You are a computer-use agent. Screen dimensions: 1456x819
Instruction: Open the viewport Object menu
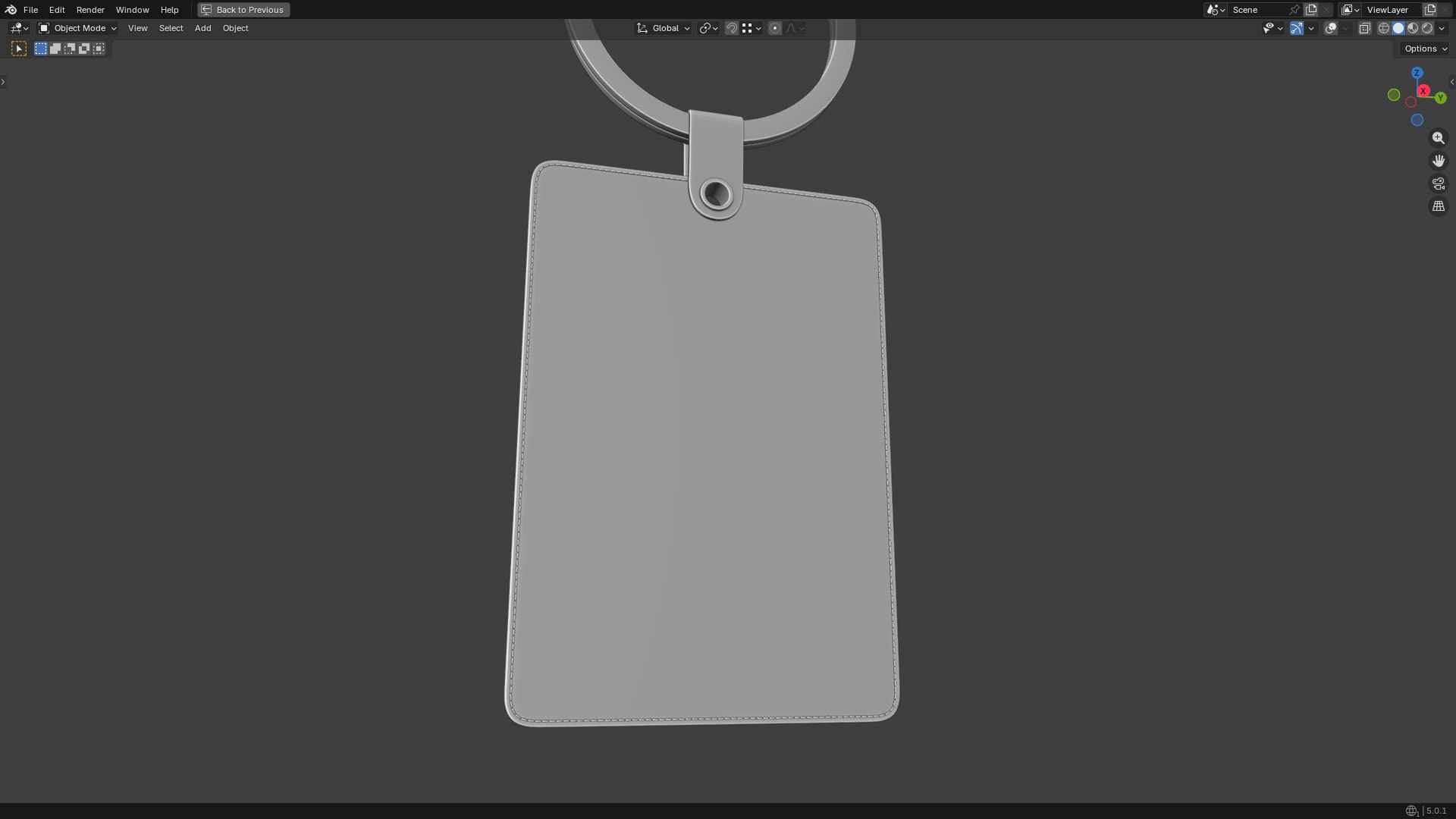(x=235, y=28)
